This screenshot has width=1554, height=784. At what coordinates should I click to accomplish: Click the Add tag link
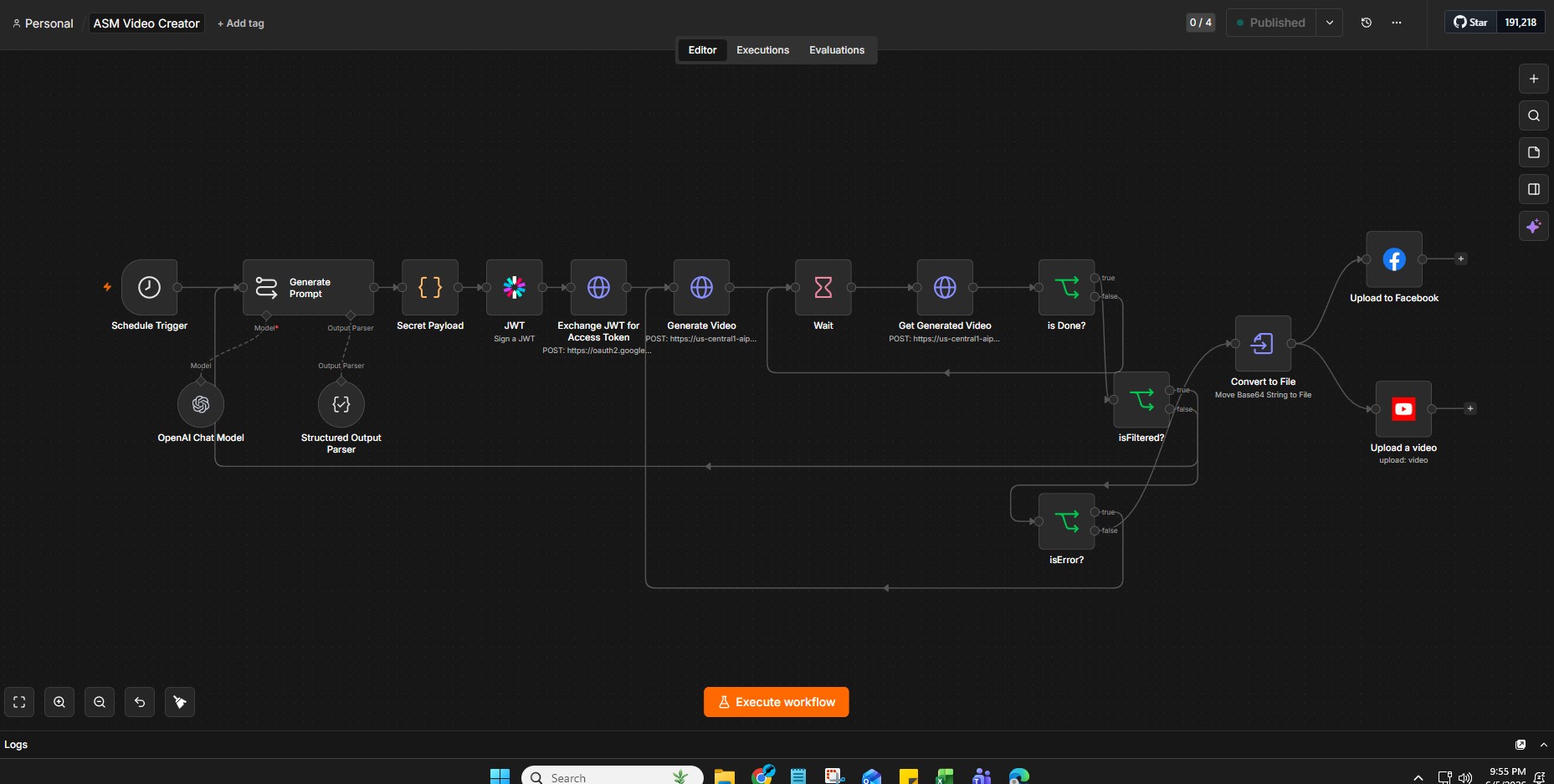241,23
